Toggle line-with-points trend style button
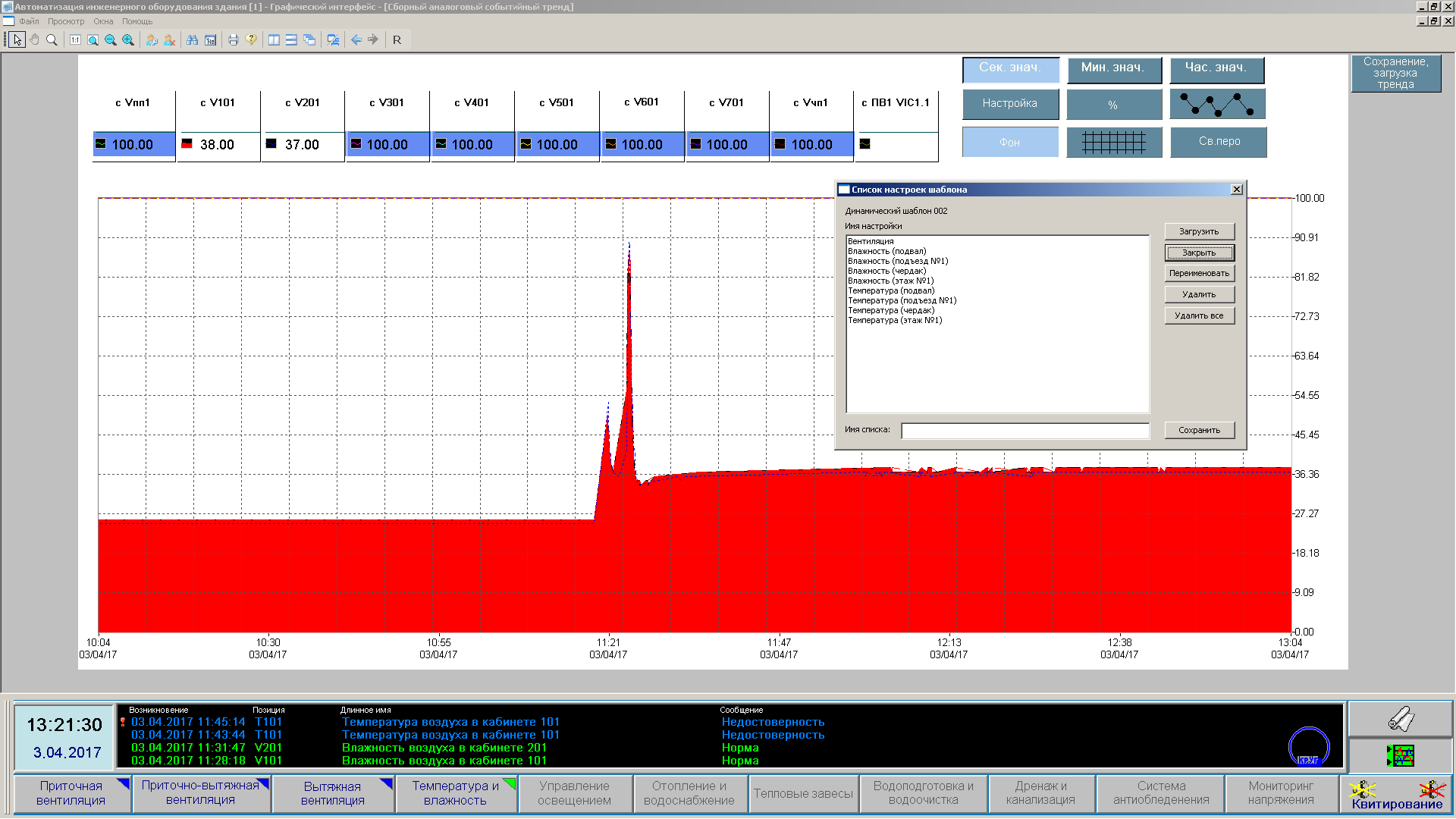 (1216, 105)
